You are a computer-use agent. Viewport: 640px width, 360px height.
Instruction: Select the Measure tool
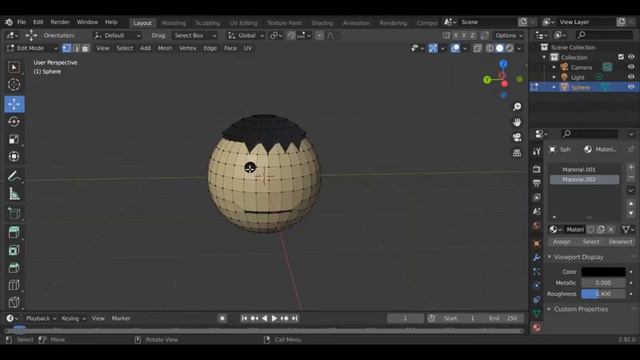tap(14, 194)
